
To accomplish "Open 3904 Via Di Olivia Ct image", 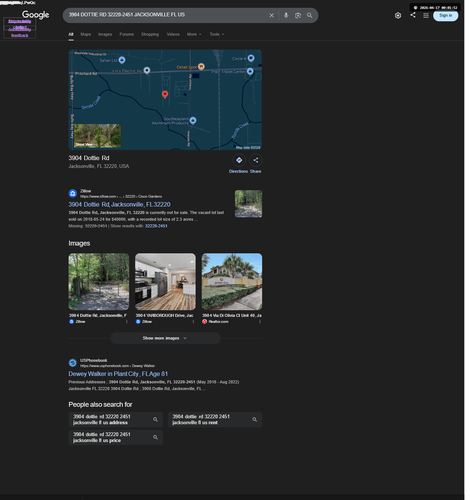I will (x=232, y=281).
